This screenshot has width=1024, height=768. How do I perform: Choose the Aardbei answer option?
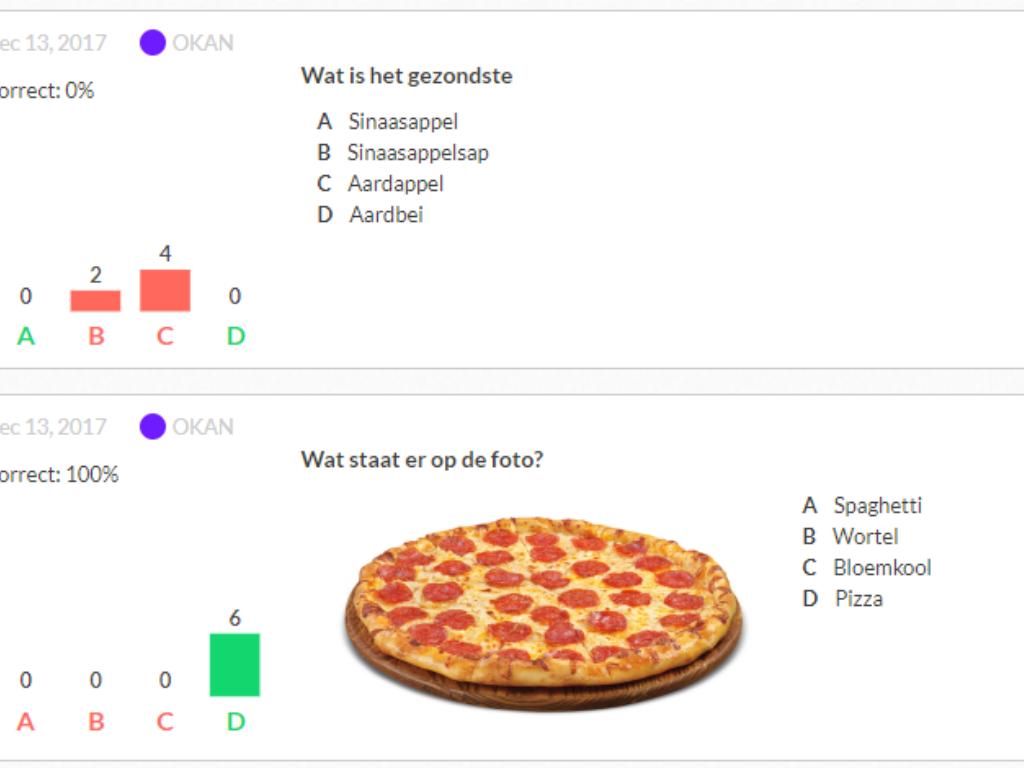[386, 215]
